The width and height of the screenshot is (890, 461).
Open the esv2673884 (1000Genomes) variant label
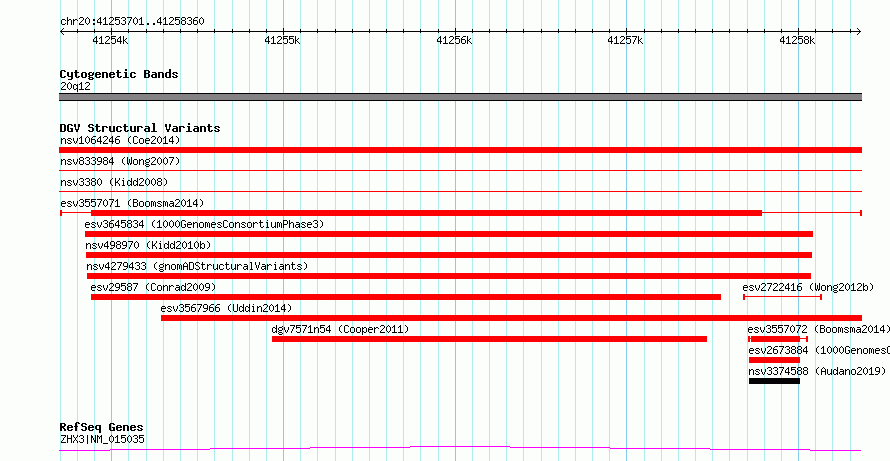(818, 350)
